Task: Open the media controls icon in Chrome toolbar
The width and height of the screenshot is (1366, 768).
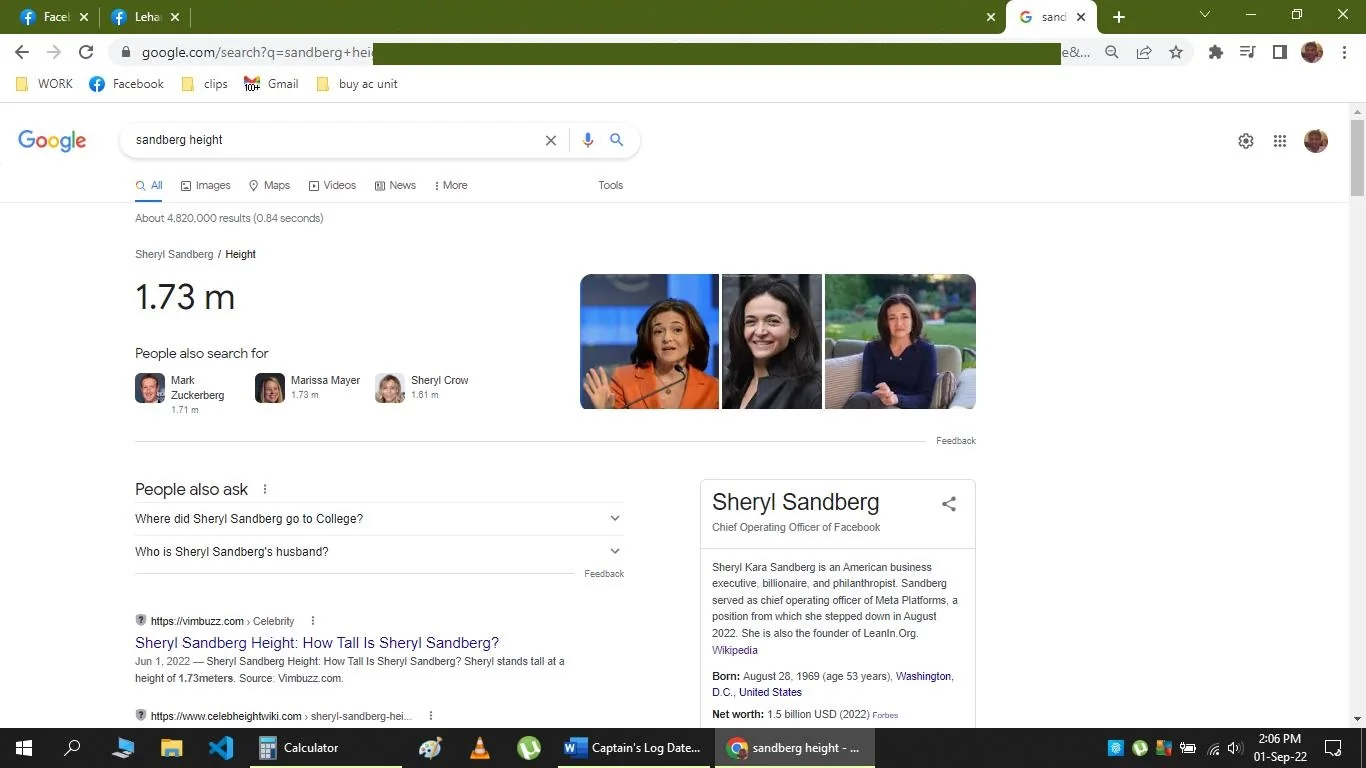Action: (1248, 52)
